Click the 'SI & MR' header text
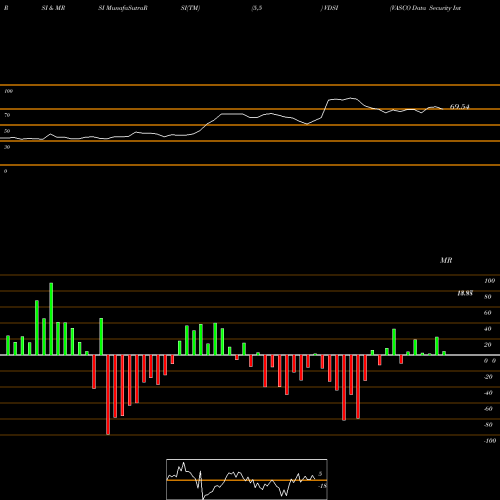 click(53, 8)
